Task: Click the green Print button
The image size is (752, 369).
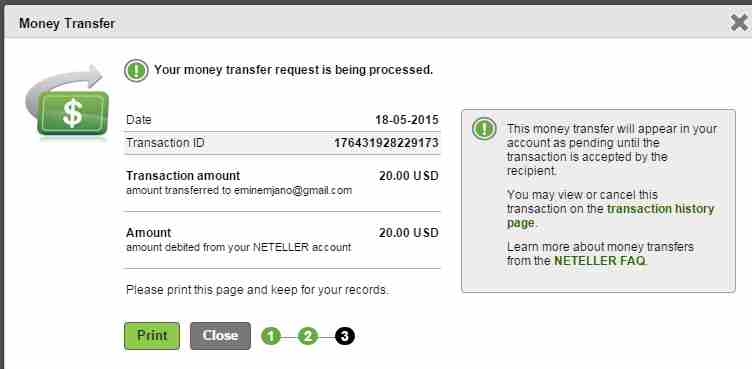Action: point(152,335)
